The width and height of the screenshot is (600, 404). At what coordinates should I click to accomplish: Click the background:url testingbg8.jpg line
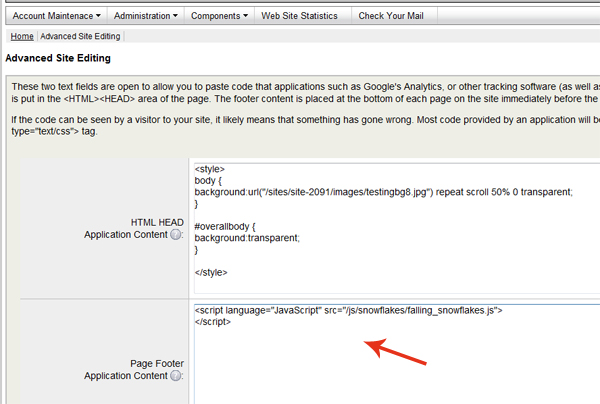point(383,192)
